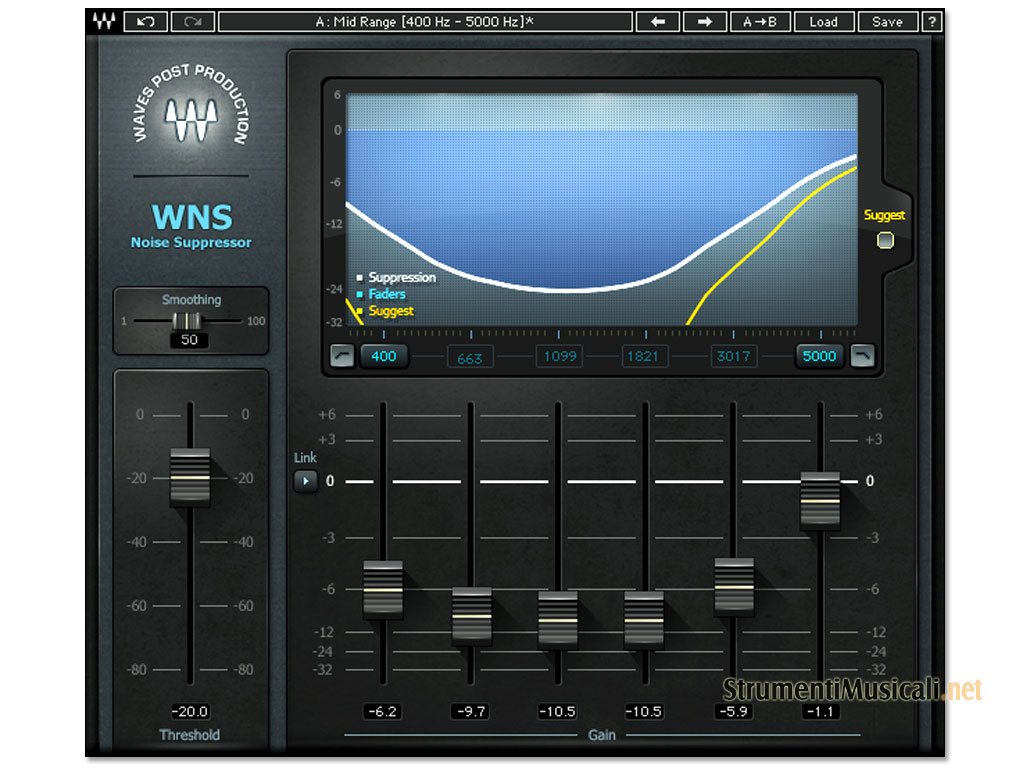1024x768 pixels.
Task: Toggle the low shelf filter icon beside 400
Action: tap(342, 356)
